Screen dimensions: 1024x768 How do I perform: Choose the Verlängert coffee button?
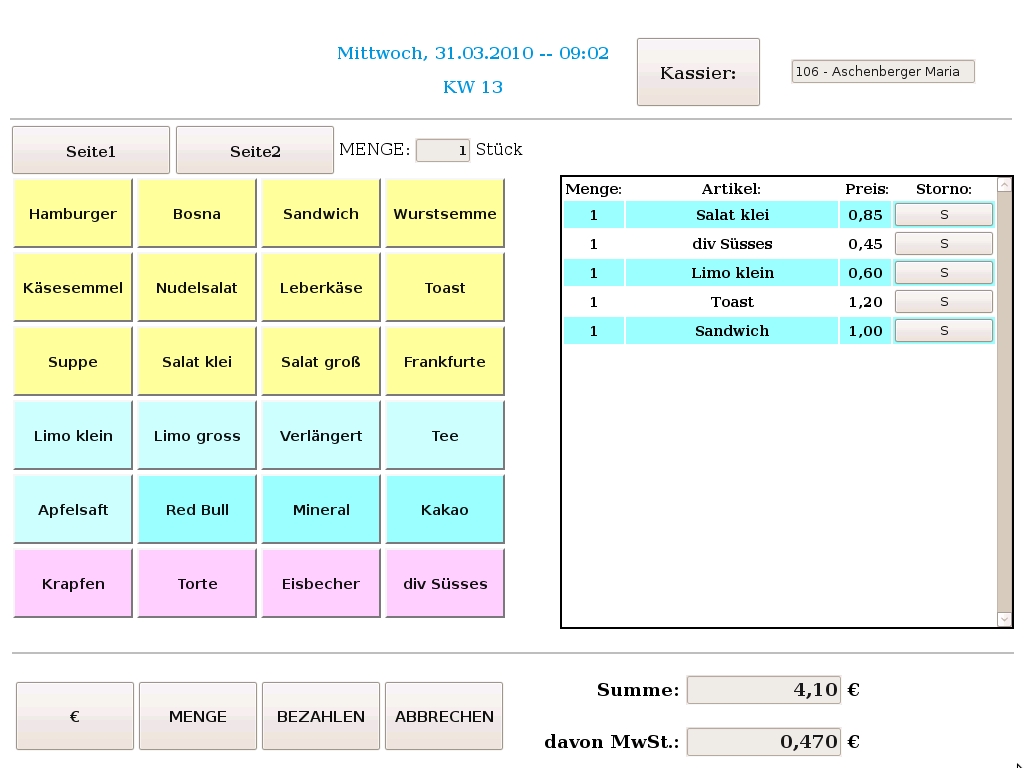(321, 436)
